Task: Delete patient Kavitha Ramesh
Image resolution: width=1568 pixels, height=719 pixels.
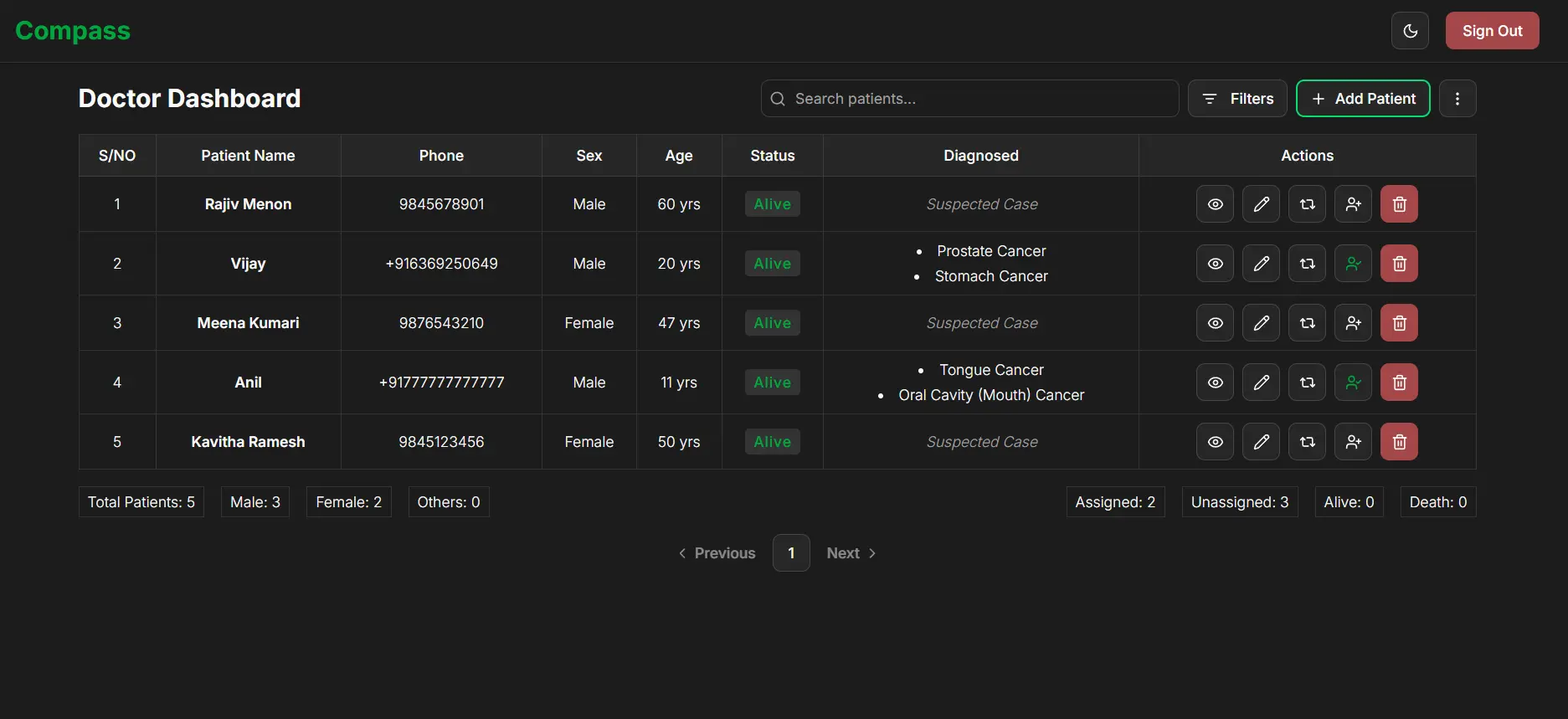Action: pos(1399,442)
